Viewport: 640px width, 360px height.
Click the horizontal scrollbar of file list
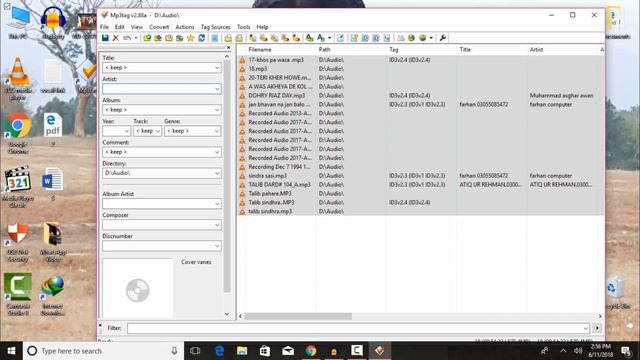coord(298,316)
